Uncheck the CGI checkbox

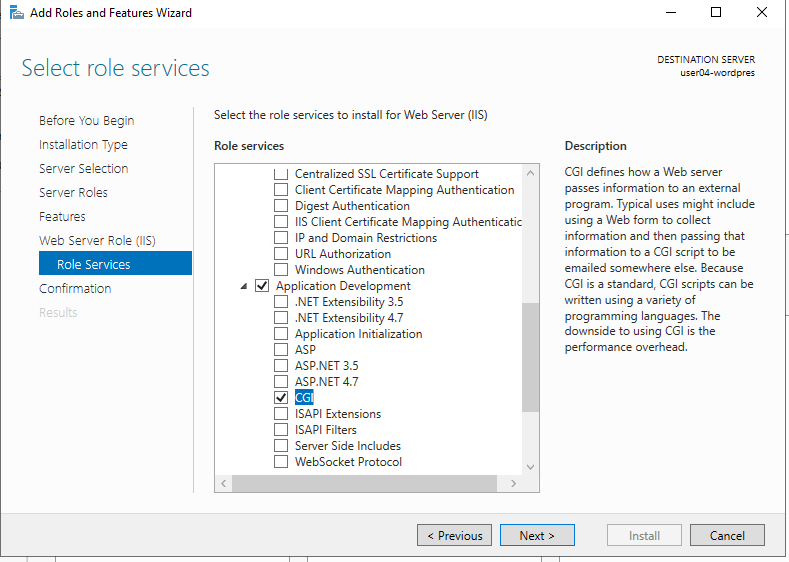coord(281,397)
